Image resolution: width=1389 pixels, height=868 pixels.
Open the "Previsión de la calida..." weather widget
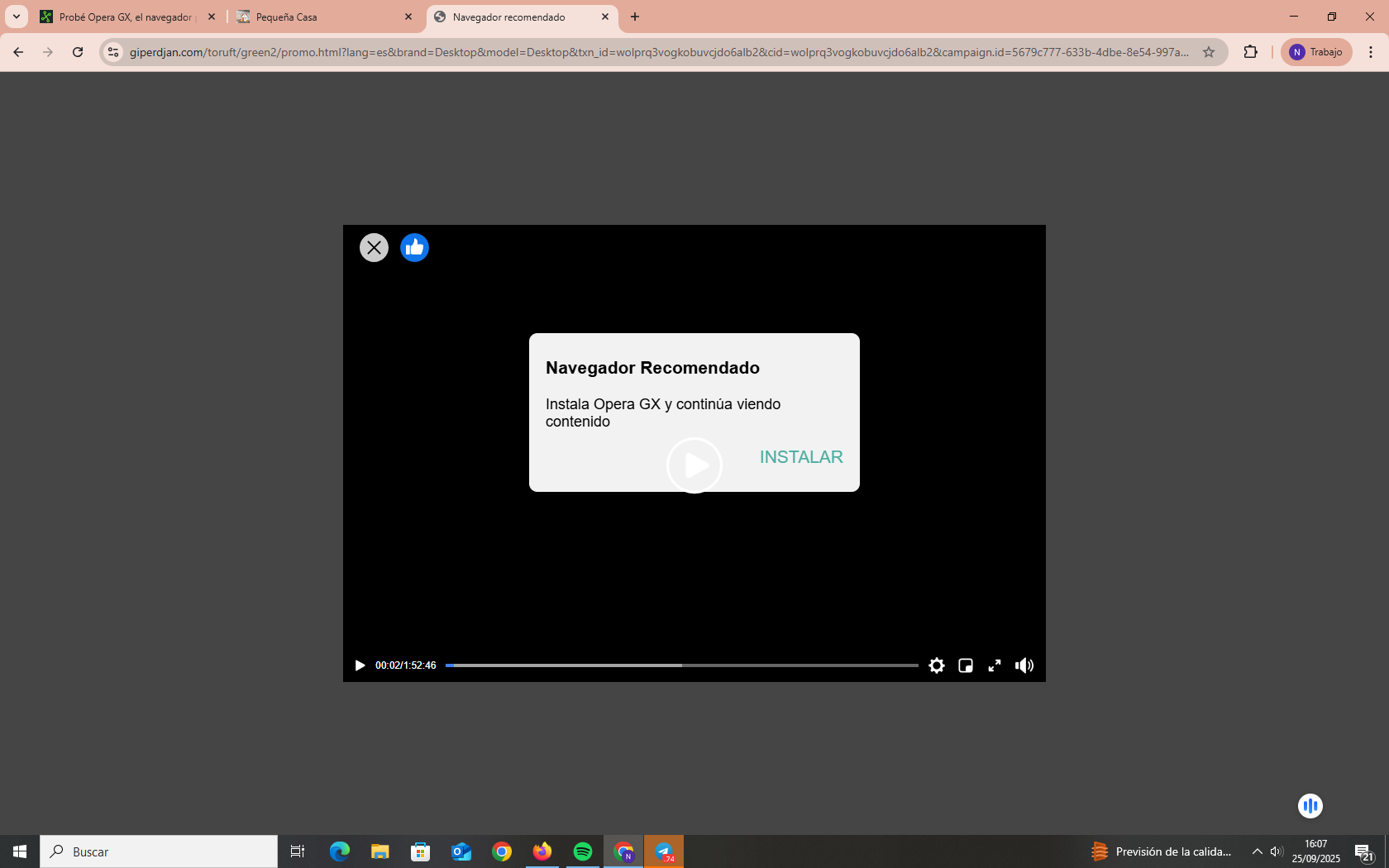[1161, 851]
